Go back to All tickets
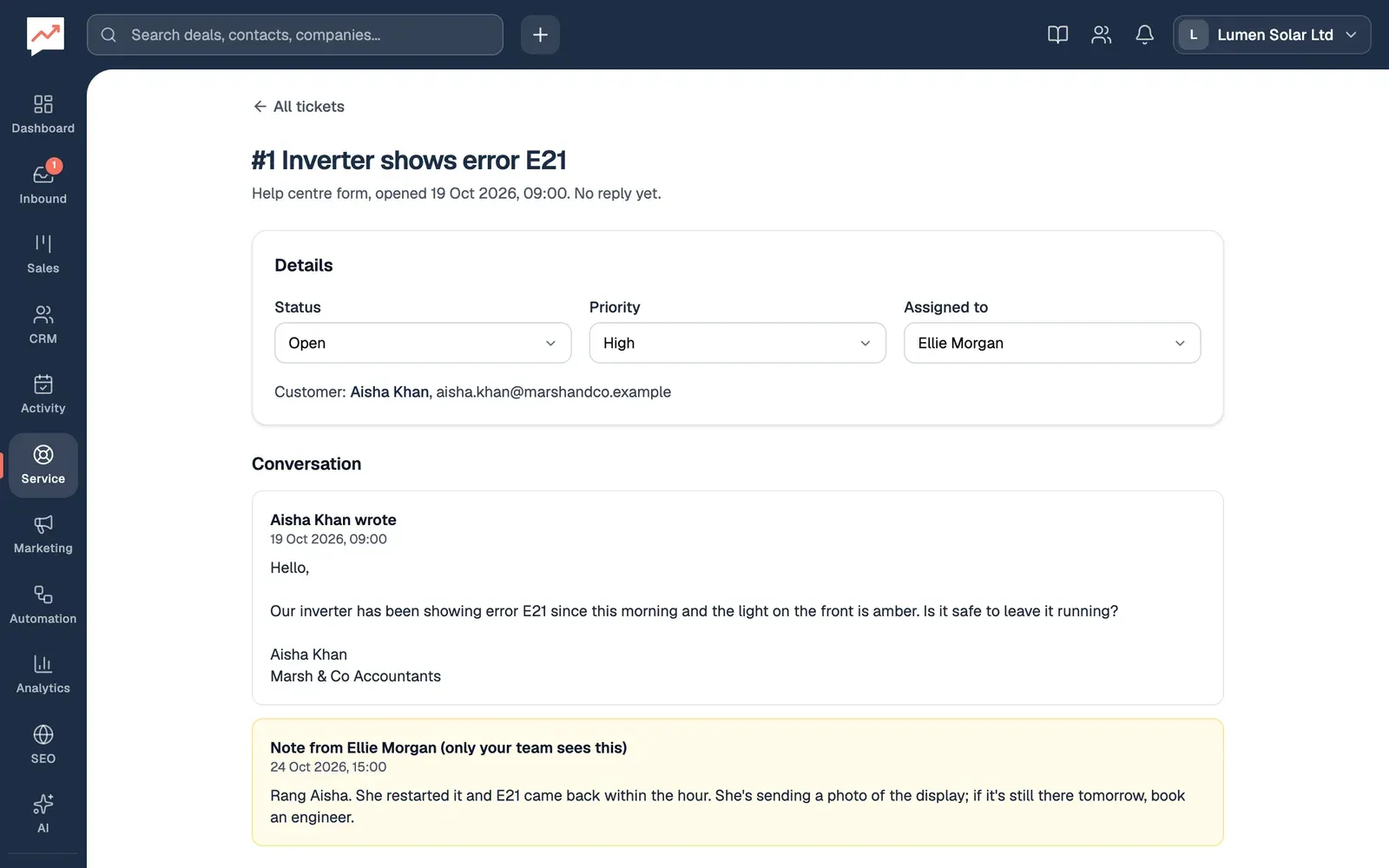The width and height of the screenshot is (1389, 868). (299, 107)
